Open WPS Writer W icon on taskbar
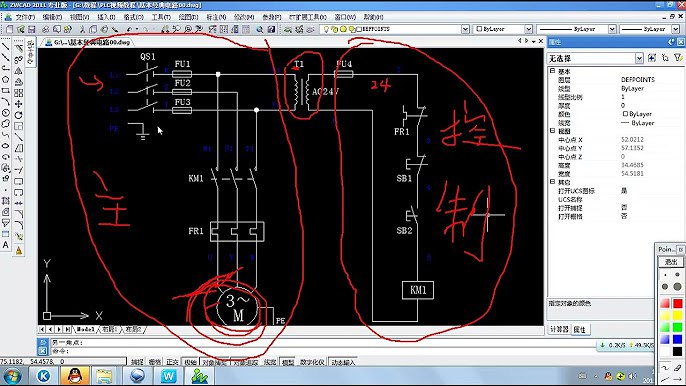 coord(168,376)
